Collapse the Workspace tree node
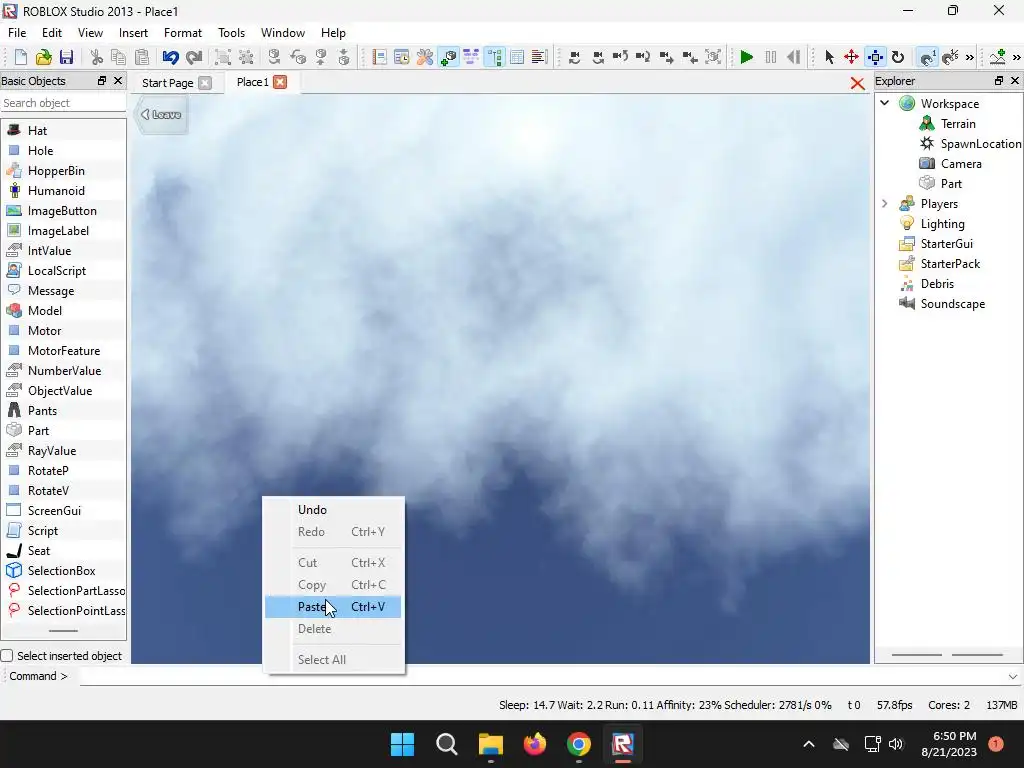Image resolution: width=1024 pixels, height=768 pixels. coord(885,103)
